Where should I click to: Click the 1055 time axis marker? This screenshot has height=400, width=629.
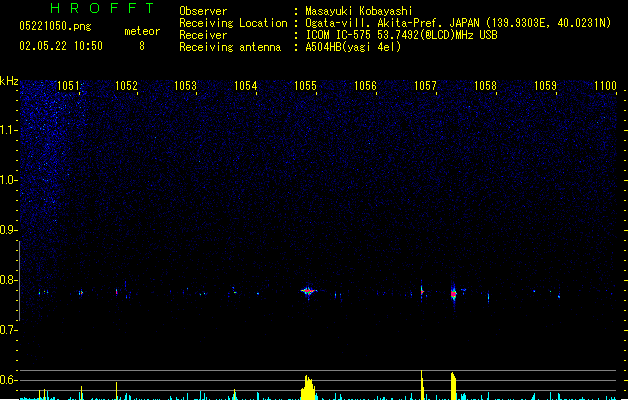click(x=305, y=86)
